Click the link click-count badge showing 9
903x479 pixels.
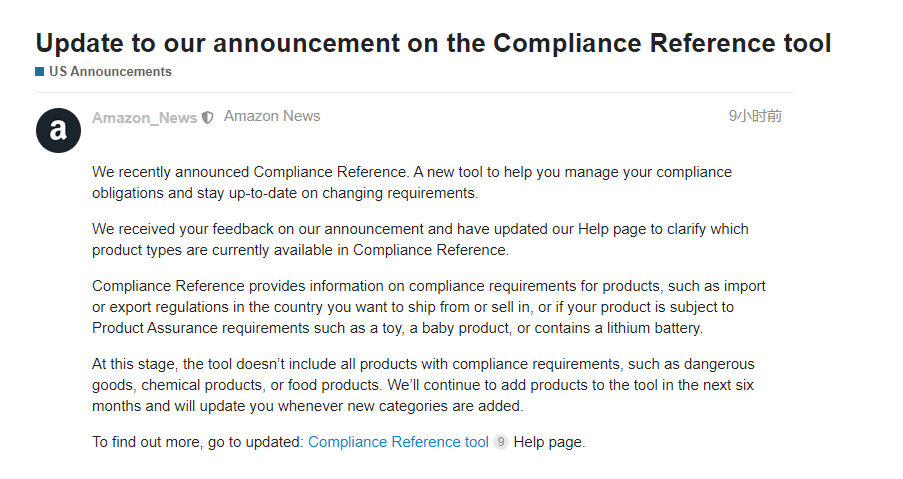click(x=501, y=442)
